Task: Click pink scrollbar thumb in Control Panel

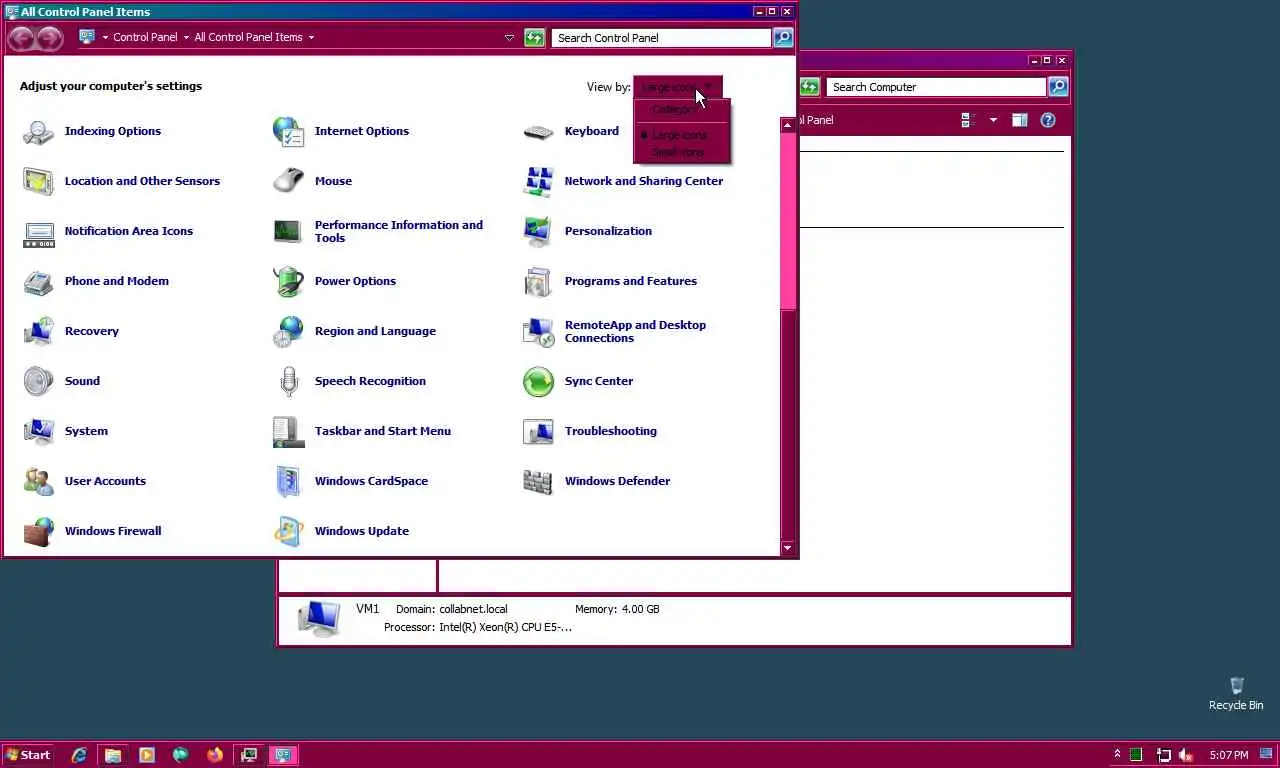Action: pos(788,221)
